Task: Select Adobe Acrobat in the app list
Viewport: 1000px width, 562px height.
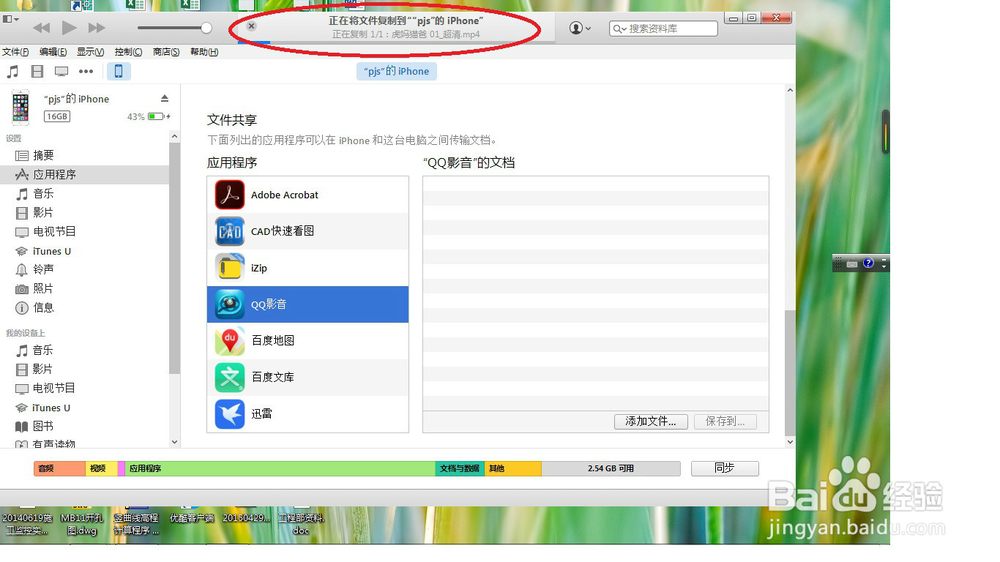Action: 307,195
